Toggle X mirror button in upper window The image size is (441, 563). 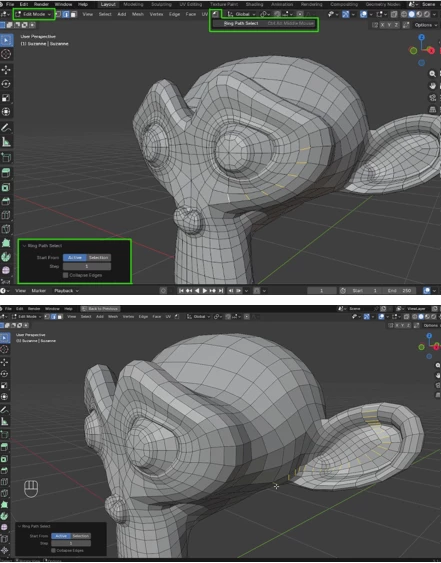click(382, 25)
